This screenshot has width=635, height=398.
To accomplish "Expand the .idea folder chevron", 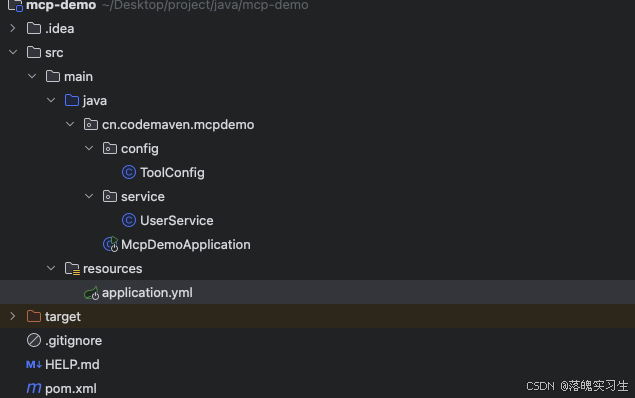I will [x=13, y=28].
